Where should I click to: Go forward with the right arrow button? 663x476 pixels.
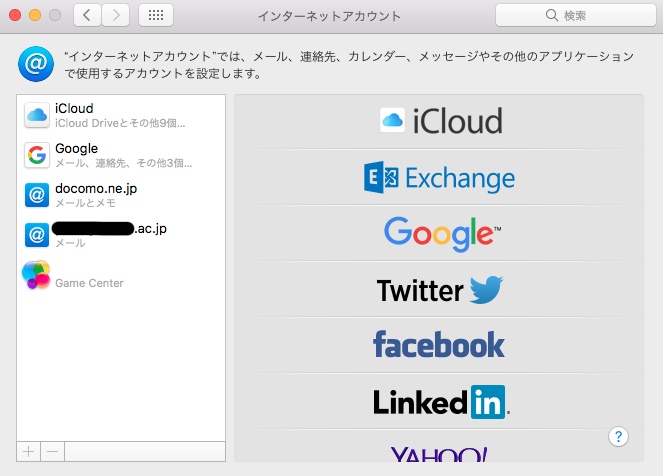click(x=115, y=15)
